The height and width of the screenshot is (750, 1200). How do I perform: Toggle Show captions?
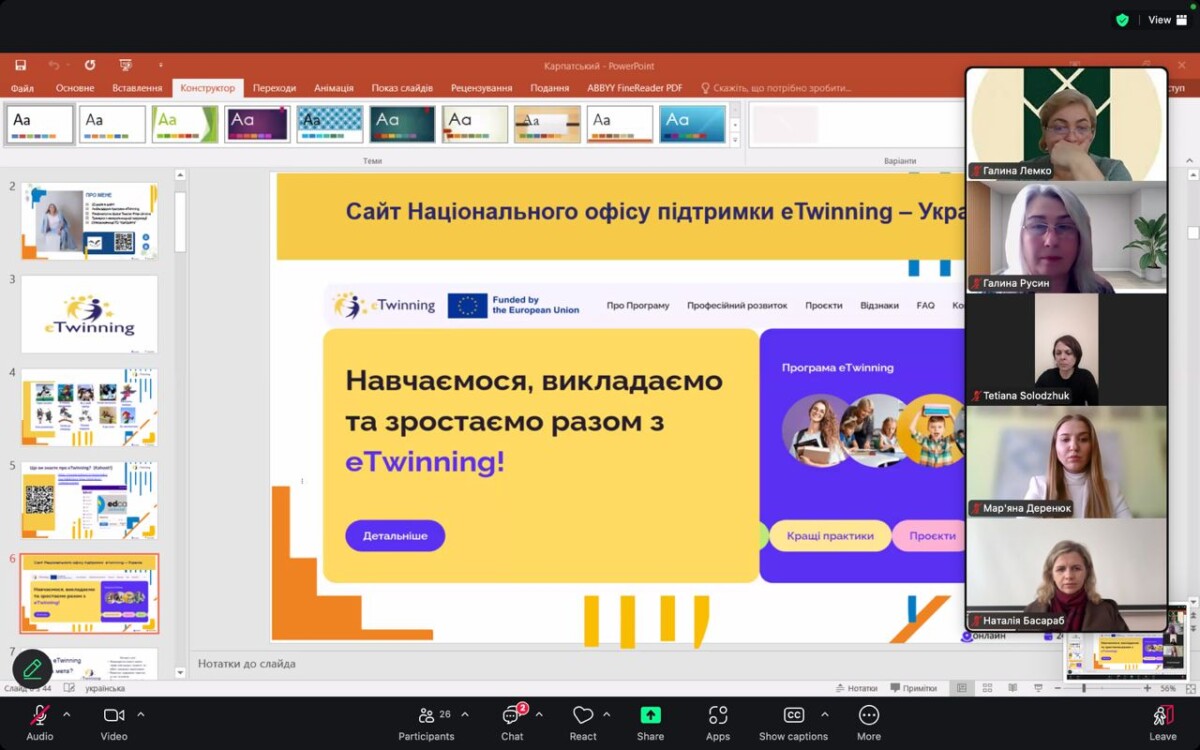point(793,716)
